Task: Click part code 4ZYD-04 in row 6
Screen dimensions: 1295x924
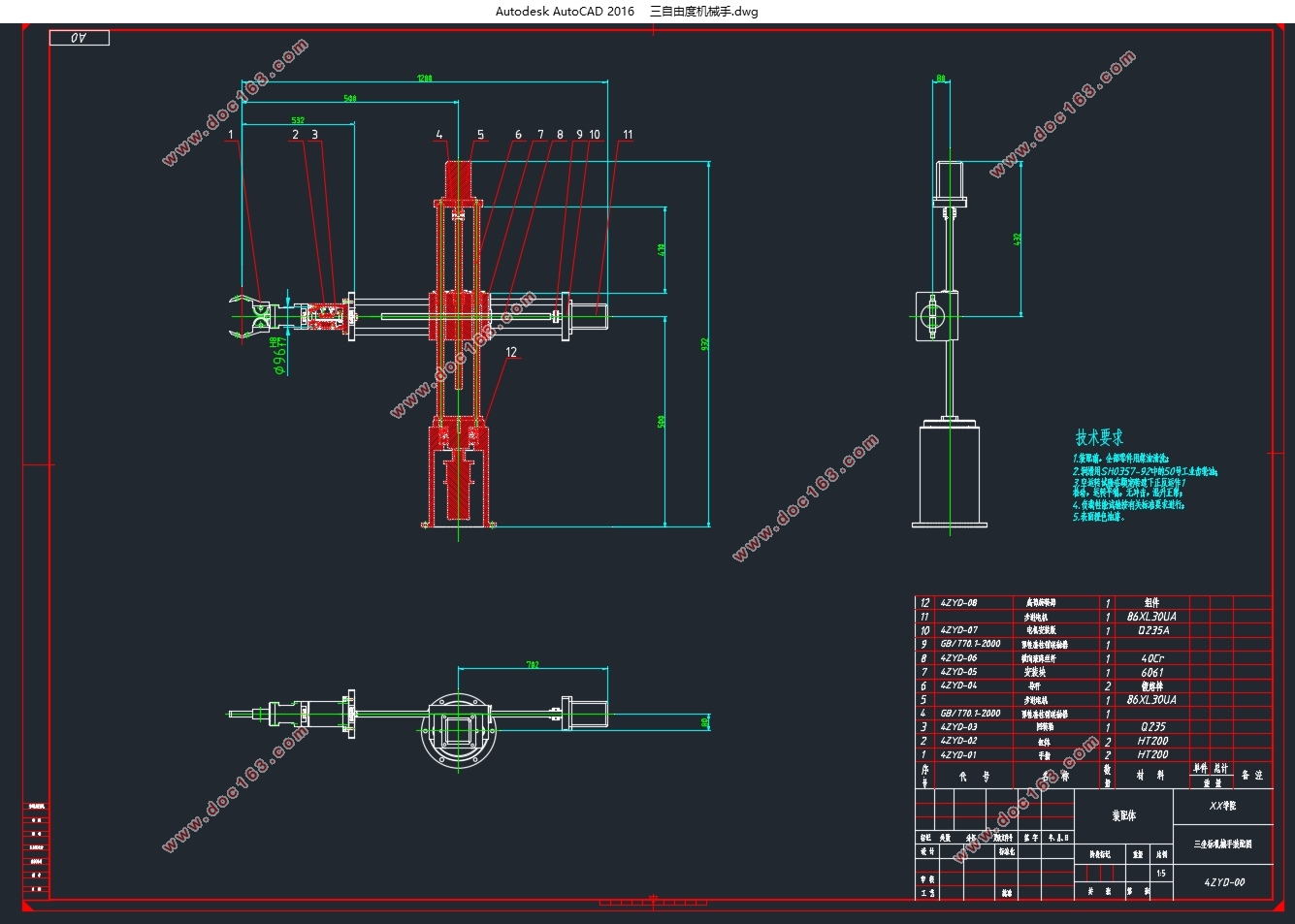Action: pyautogui.click(x=958, y=685)
